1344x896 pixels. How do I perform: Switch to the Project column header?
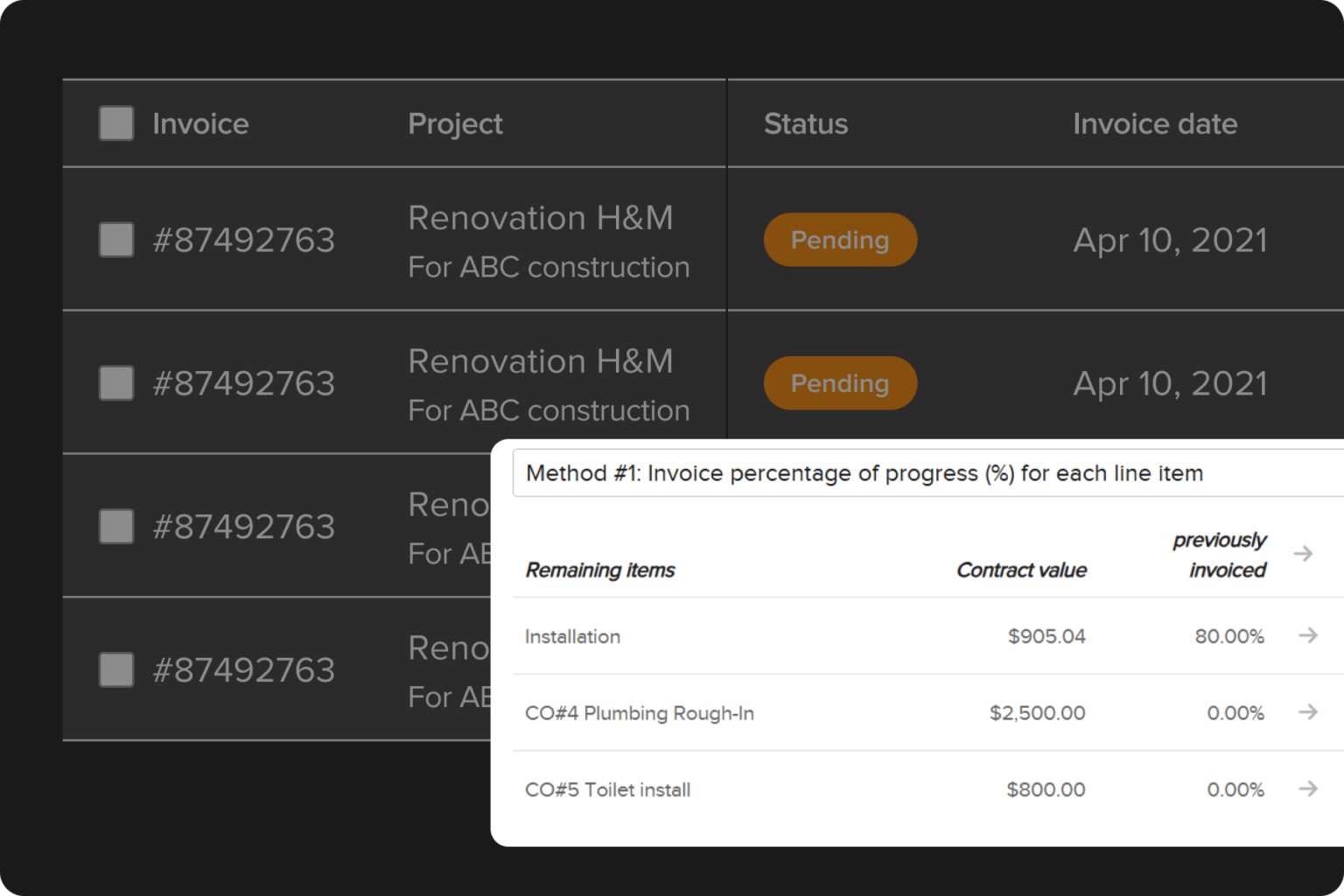tap(455, 123)
